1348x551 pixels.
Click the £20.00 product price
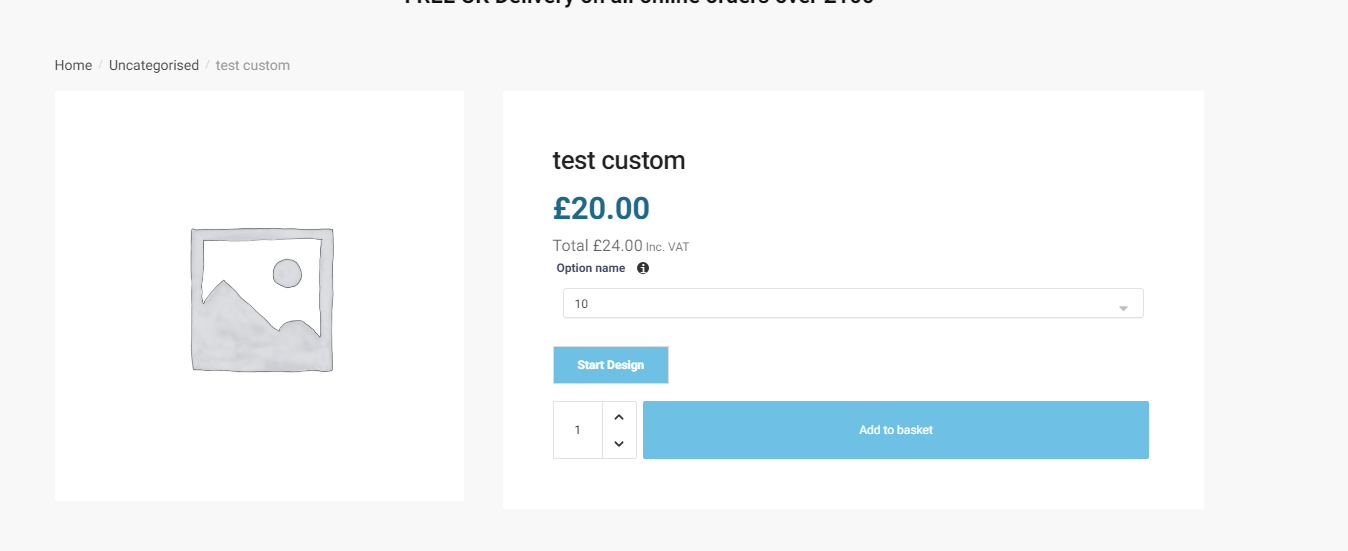601,208
